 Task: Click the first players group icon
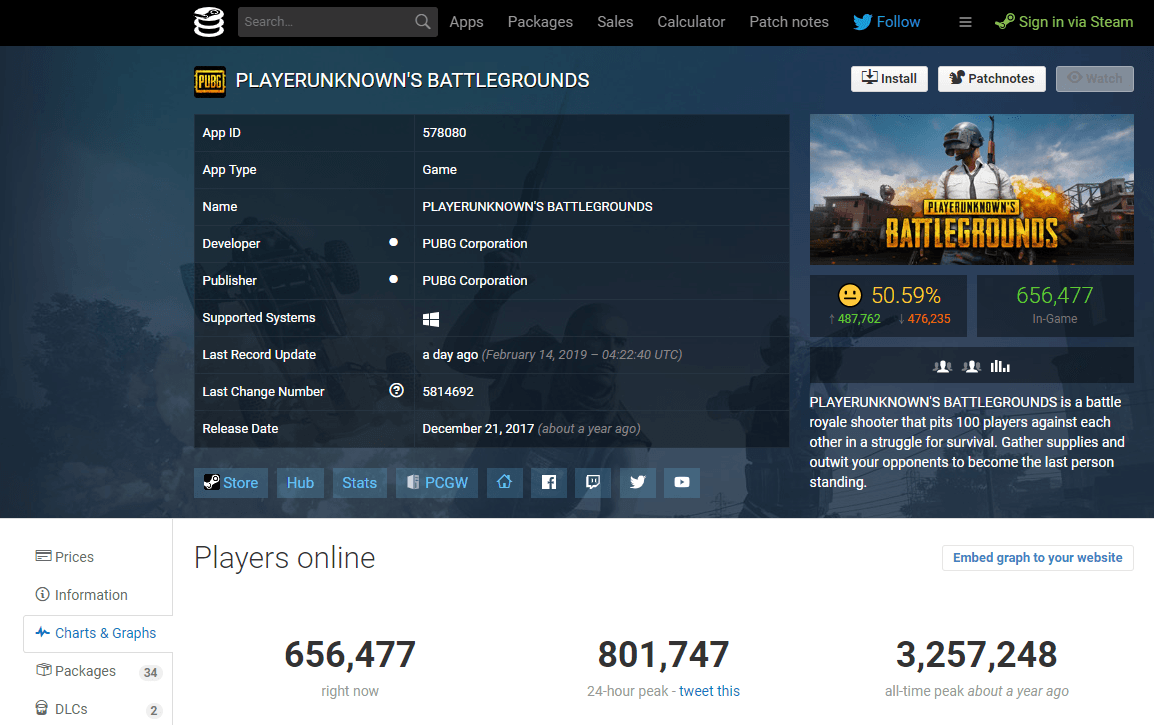[943, 366]
